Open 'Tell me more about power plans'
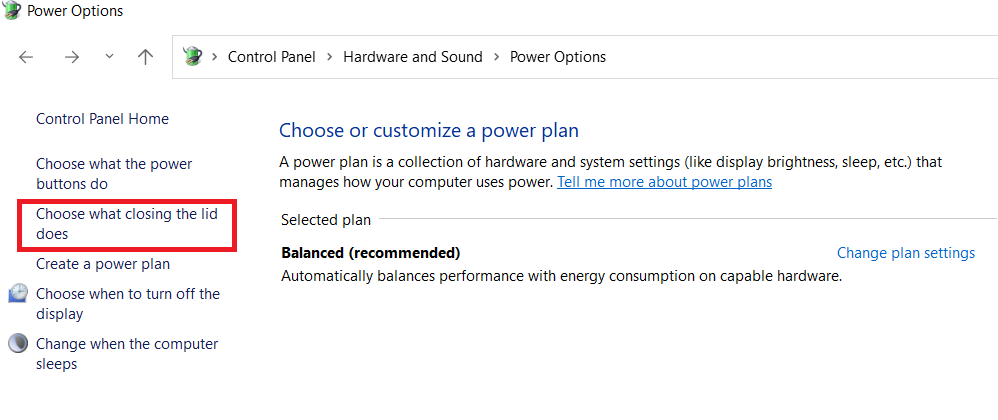 tap(664, 182)
